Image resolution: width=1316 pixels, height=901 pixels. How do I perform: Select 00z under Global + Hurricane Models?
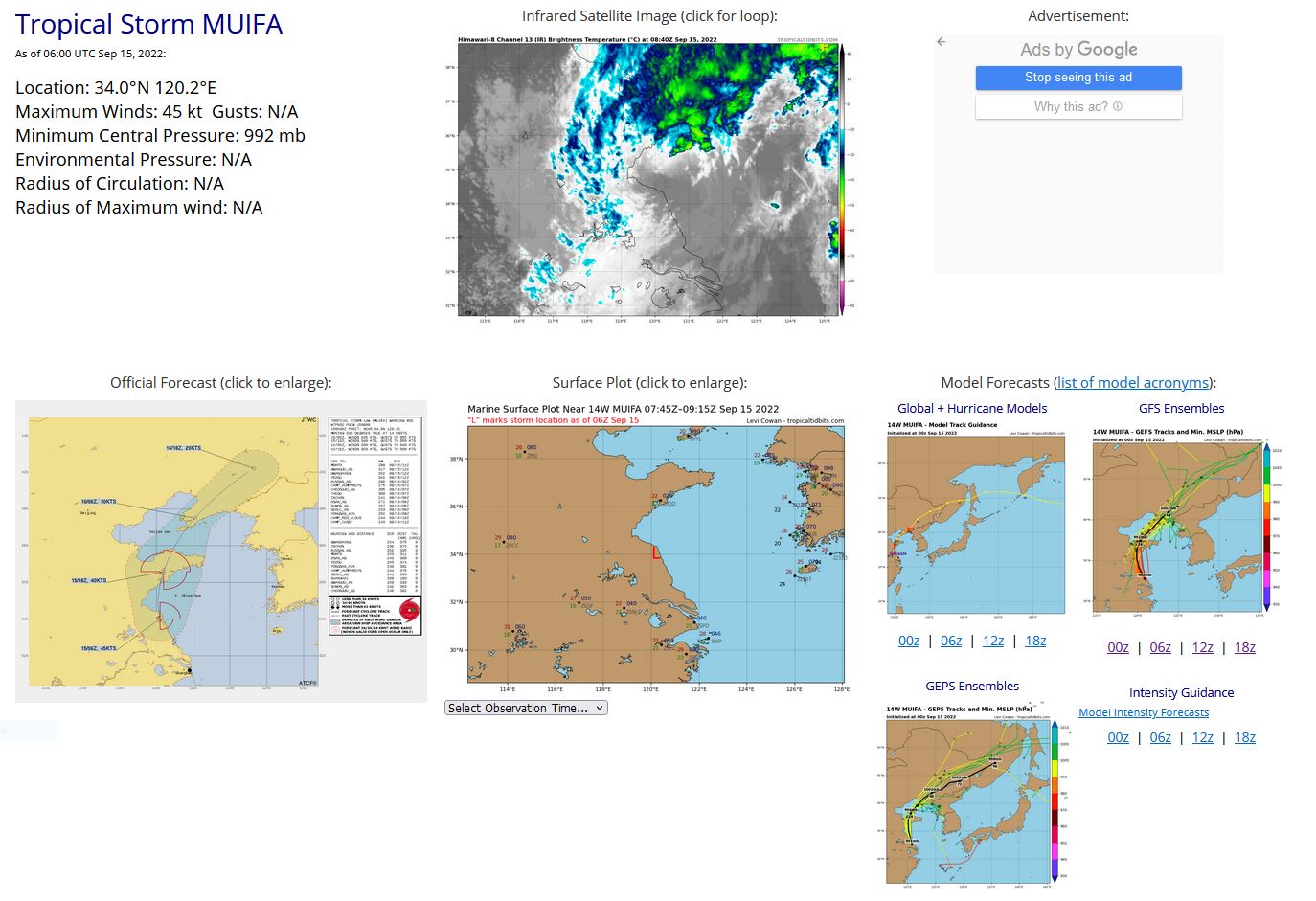click(908, 642)
